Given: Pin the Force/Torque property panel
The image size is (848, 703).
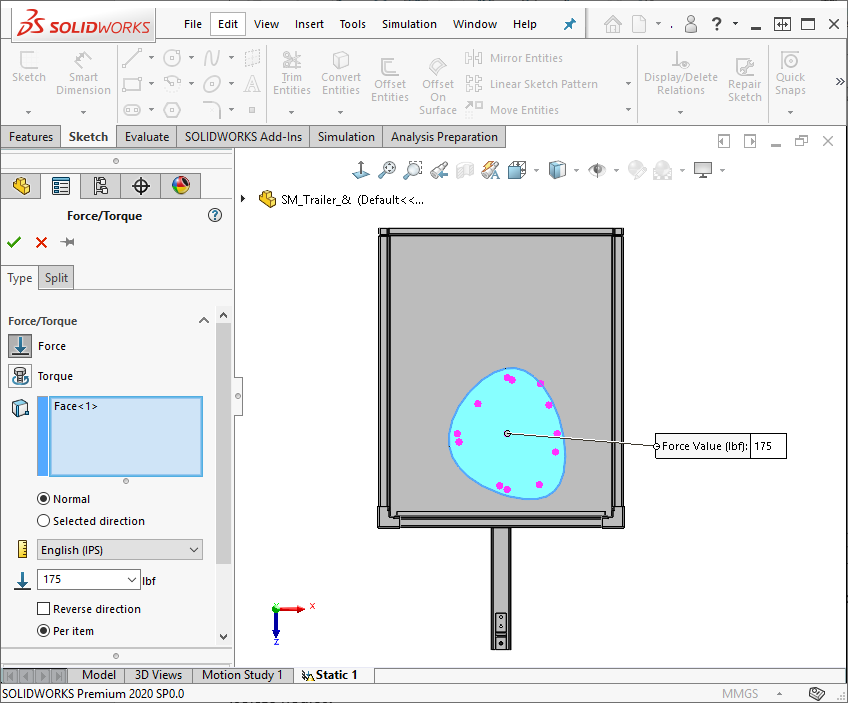Looking at the screenshot, I should [x=68, y=242].
